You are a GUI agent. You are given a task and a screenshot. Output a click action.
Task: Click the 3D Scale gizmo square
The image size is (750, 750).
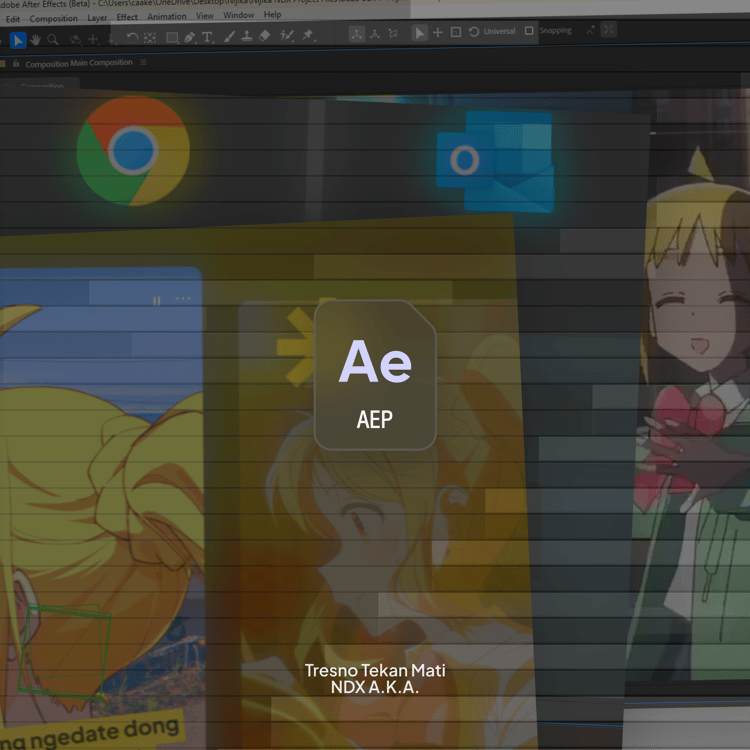(x=456, y=32)
